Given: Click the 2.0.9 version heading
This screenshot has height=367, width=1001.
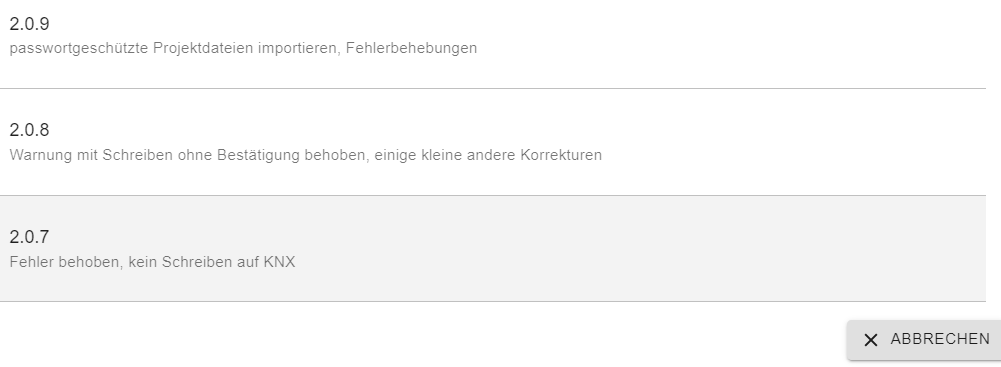Looking at the screenshot, I should (x=29, y=24).
